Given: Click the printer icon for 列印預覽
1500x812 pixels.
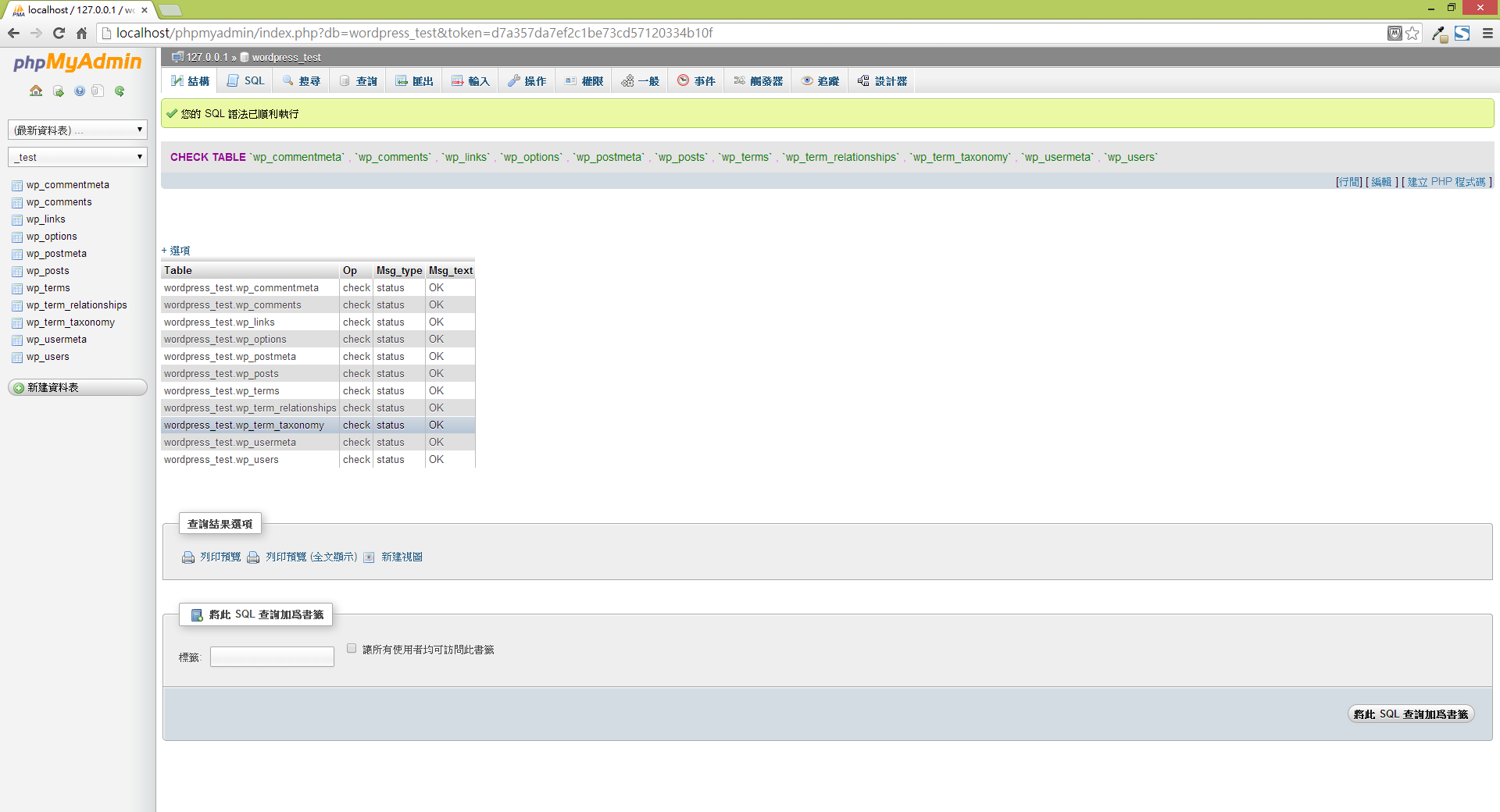Looking at the screenshot, I should (x=188, y=557).
